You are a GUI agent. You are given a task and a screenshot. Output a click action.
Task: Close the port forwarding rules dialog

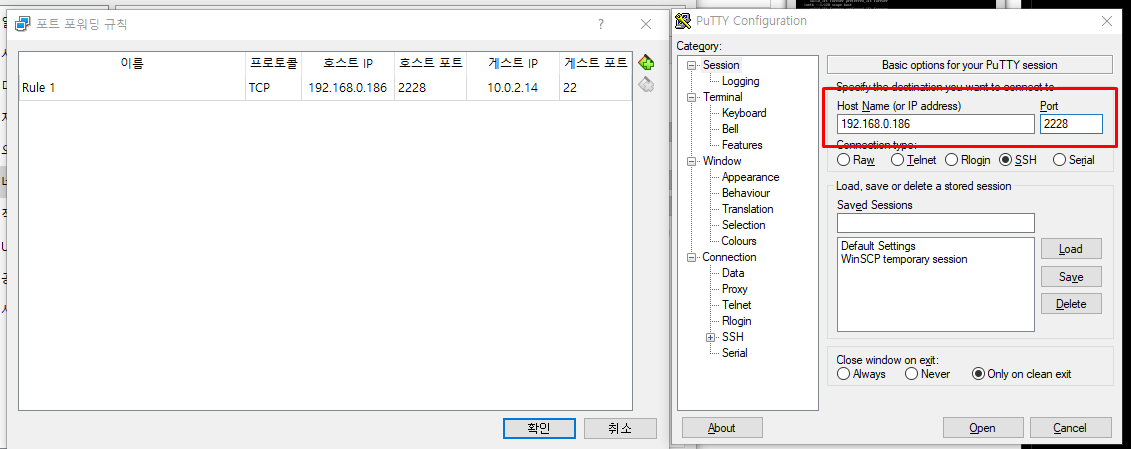[x=646, y=25]
